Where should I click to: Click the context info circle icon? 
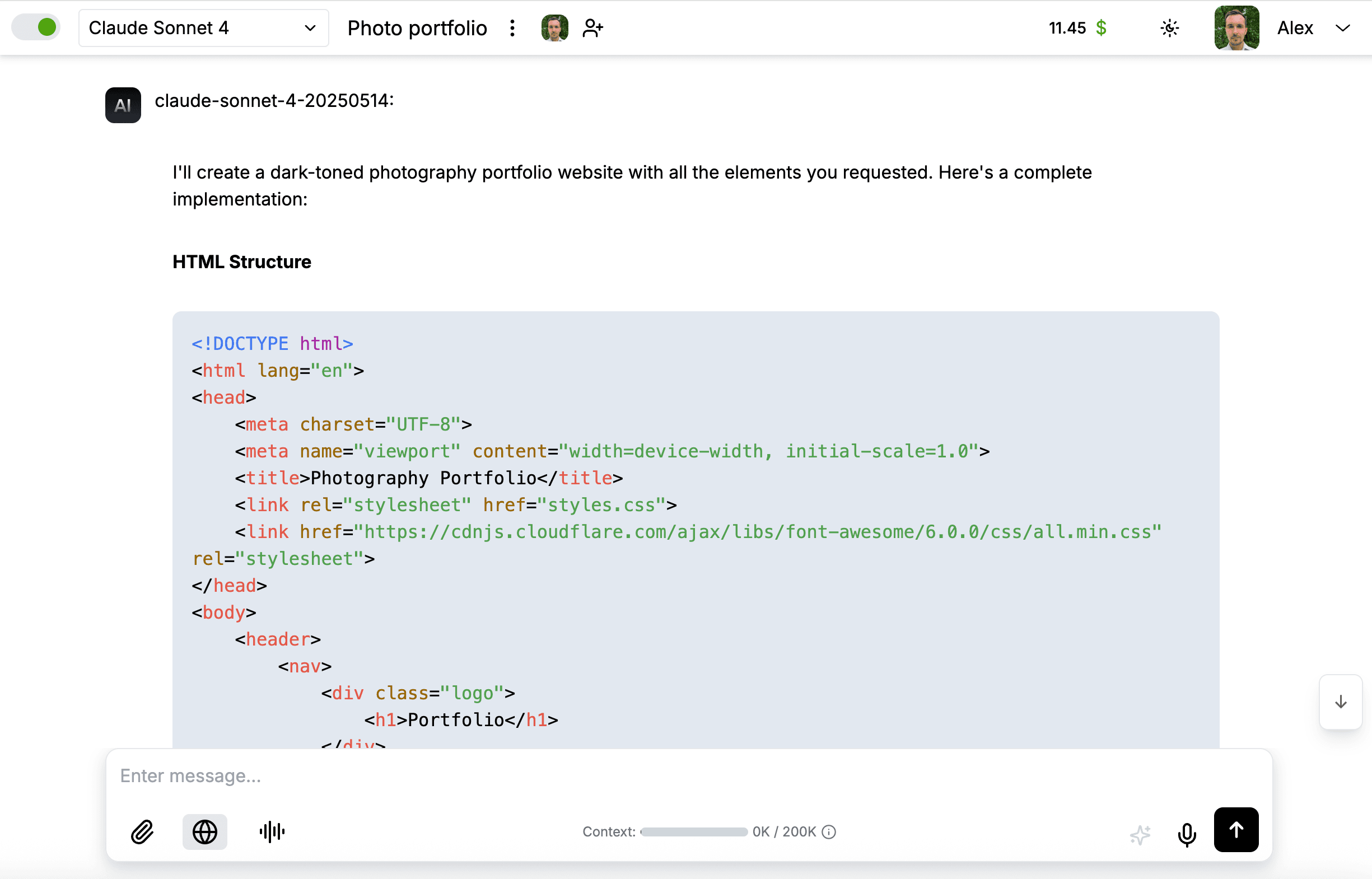pos(829,831)
